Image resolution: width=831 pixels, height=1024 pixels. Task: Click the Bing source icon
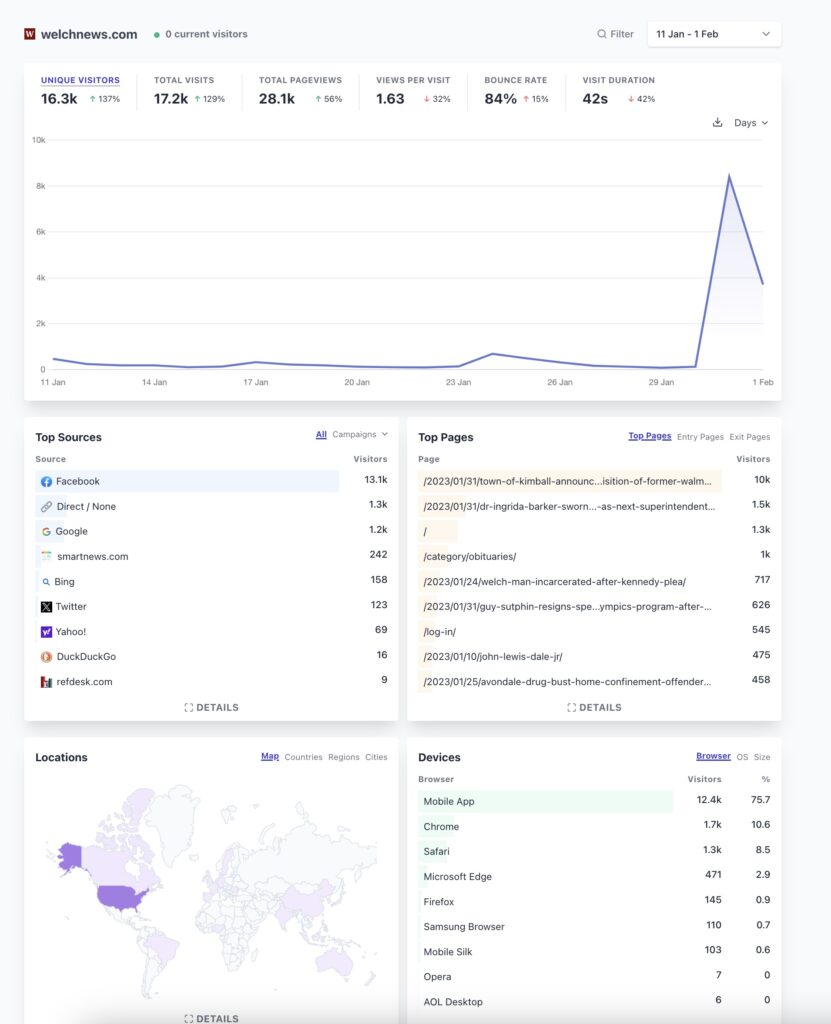46,582
